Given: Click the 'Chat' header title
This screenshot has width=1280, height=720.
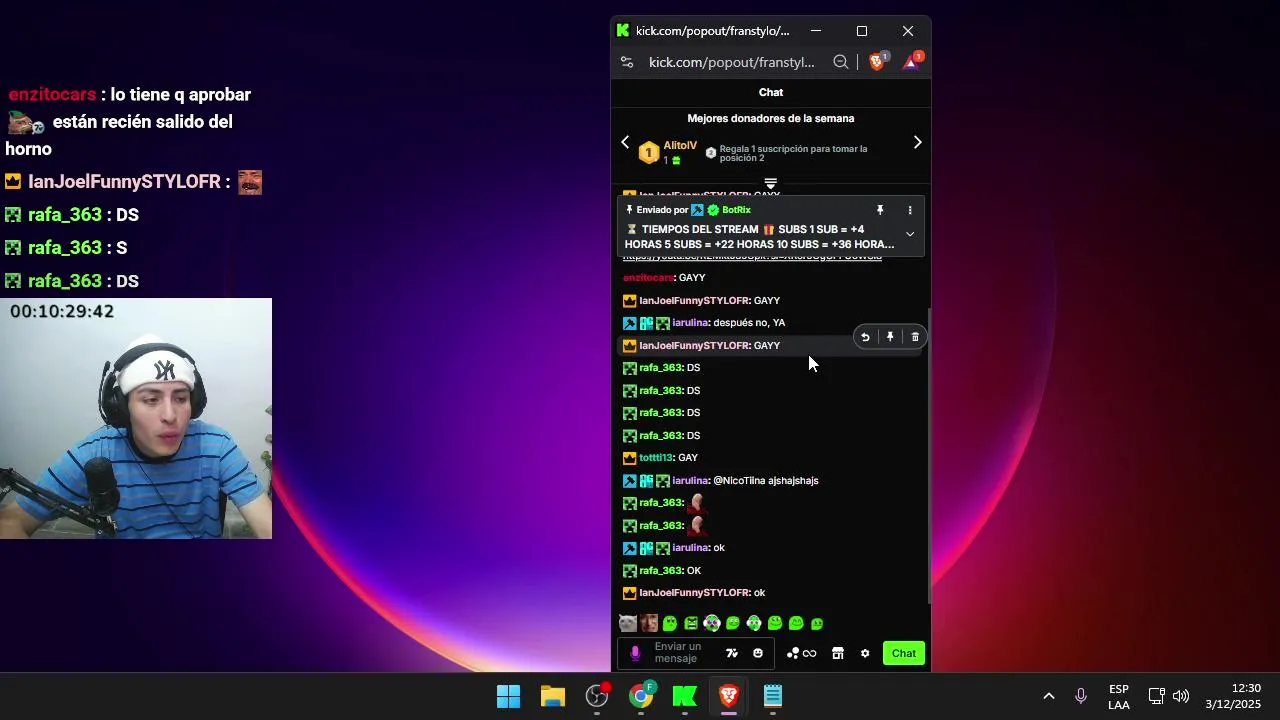Looking at the screenshot, I should 771,92.
